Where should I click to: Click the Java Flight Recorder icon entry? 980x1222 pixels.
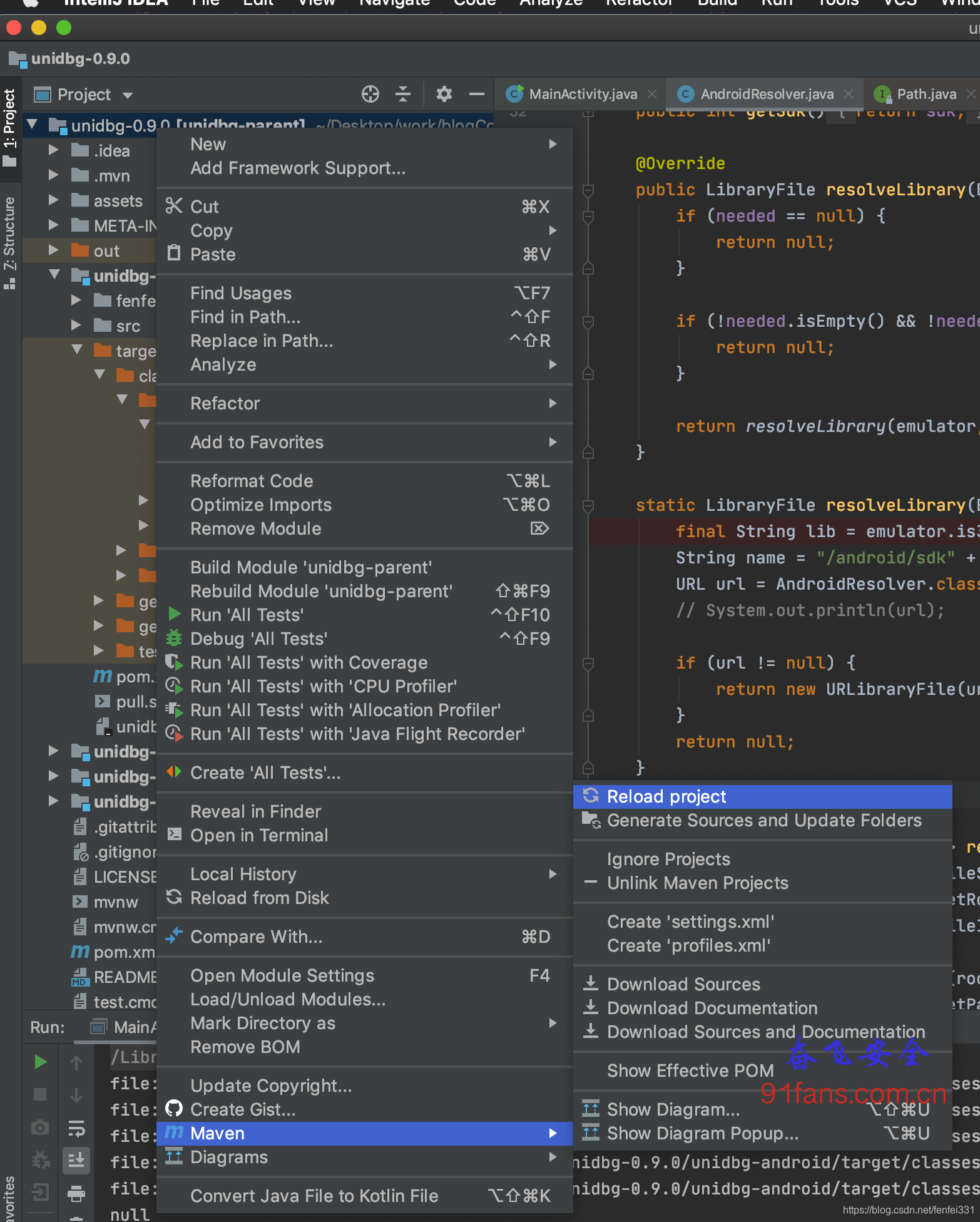(174, 733)
